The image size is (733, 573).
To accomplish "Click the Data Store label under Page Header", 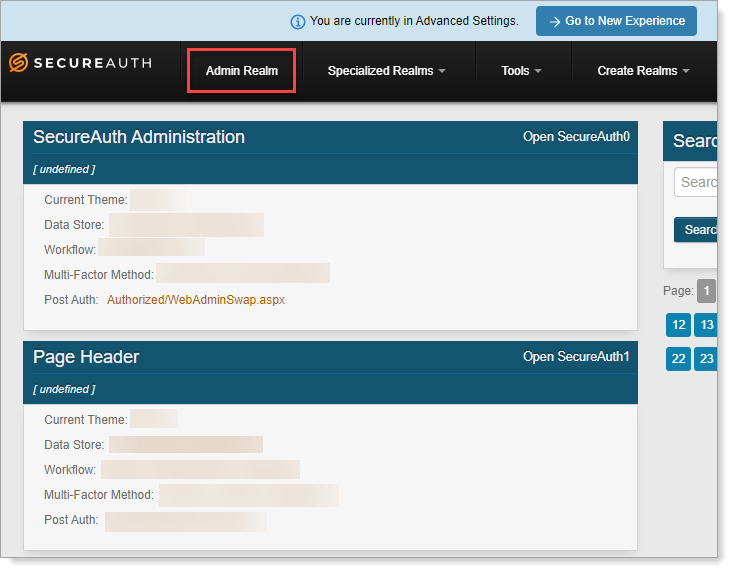I will tap(74, 444).
